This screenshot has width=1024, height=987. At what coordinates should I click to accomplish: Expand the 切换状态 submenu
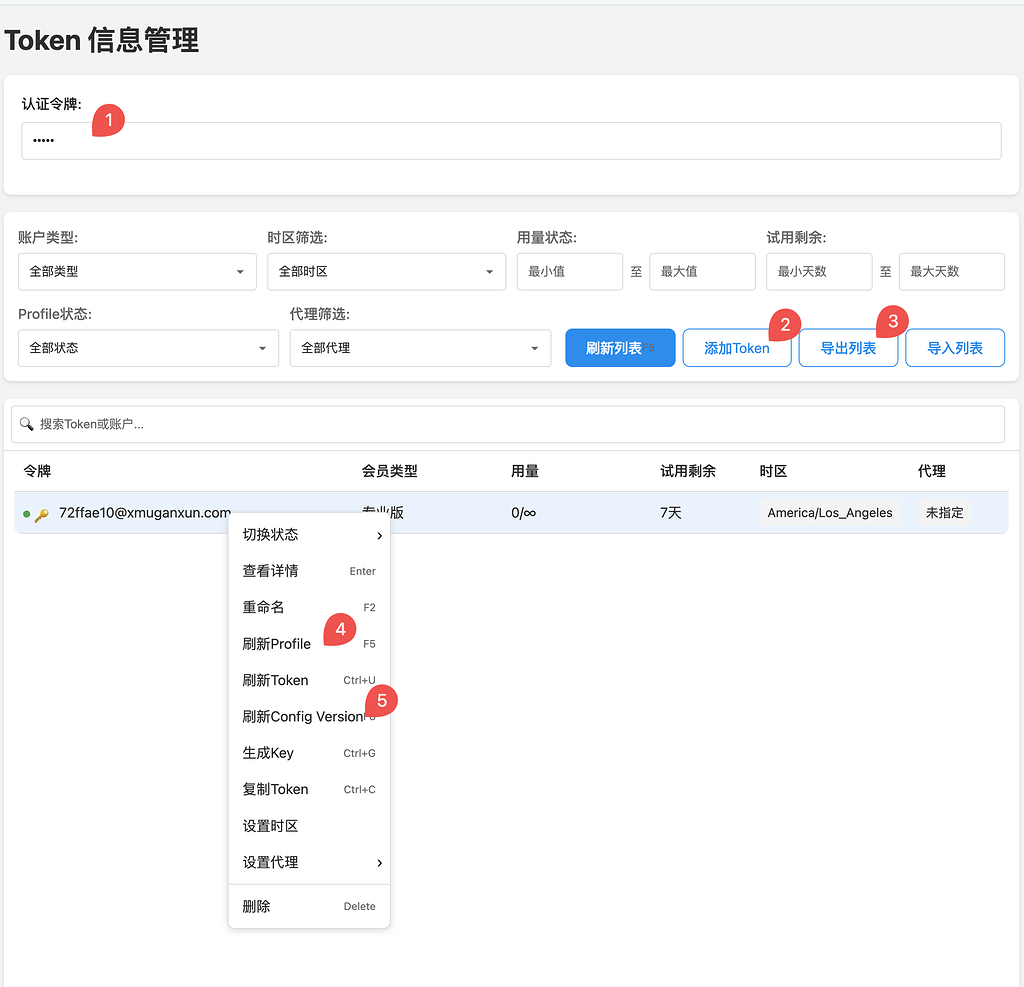click(x=309, y=535)
